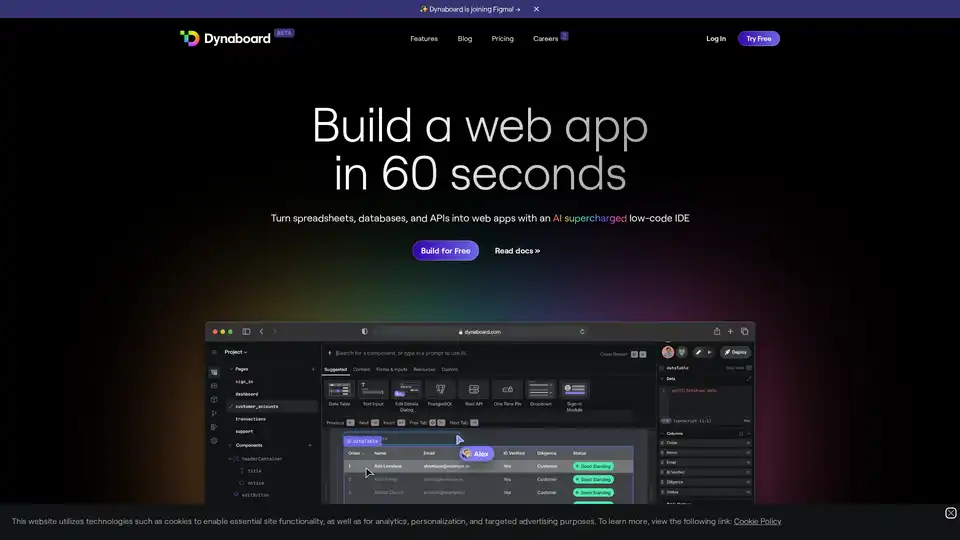The height and width of the screenshot is (540, 960).
Task: Choose the Sign-in Module component icon
Action: coord(574,390)
